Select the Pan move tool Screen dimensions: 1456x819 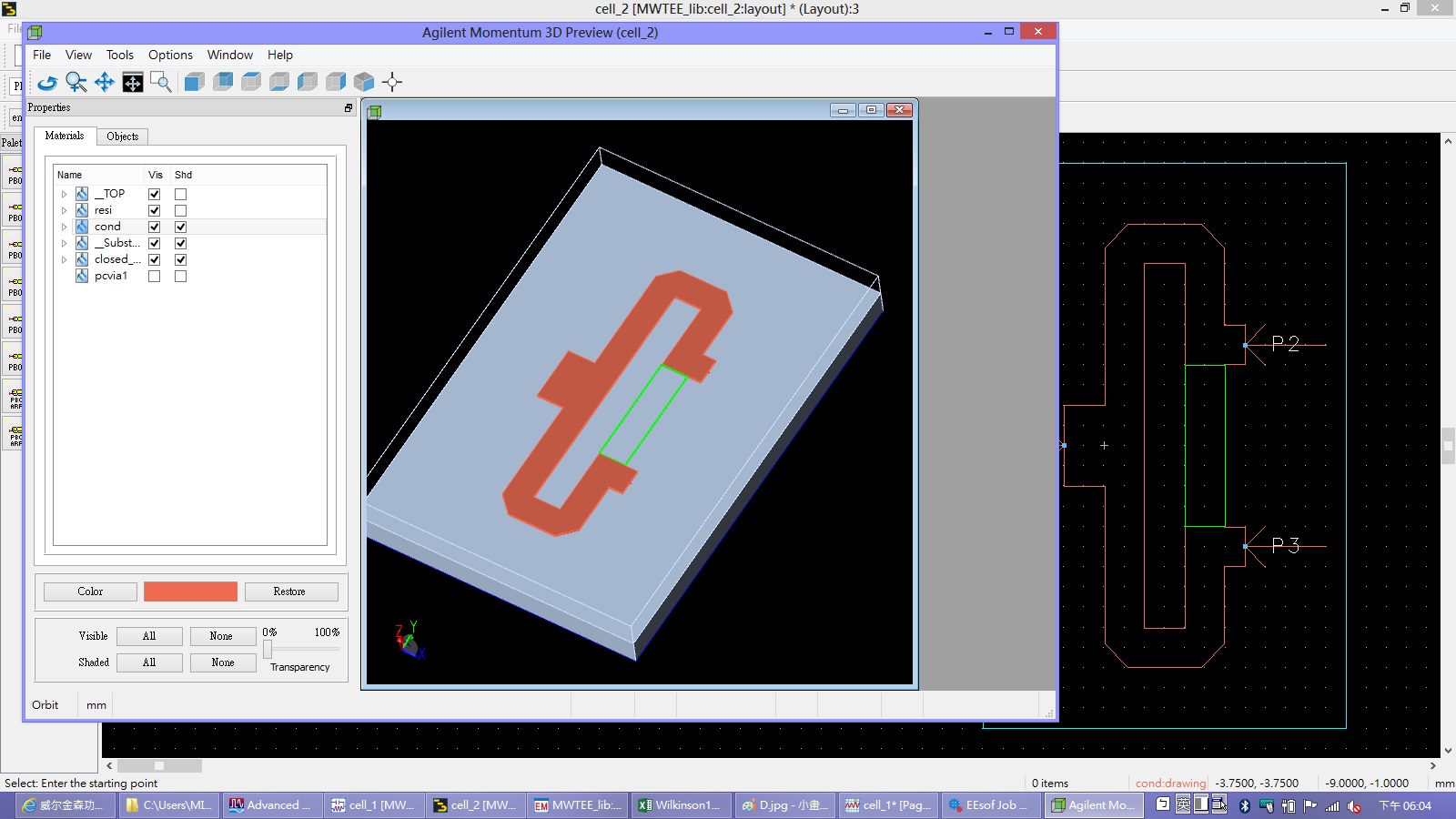click(x=105, y=82)
